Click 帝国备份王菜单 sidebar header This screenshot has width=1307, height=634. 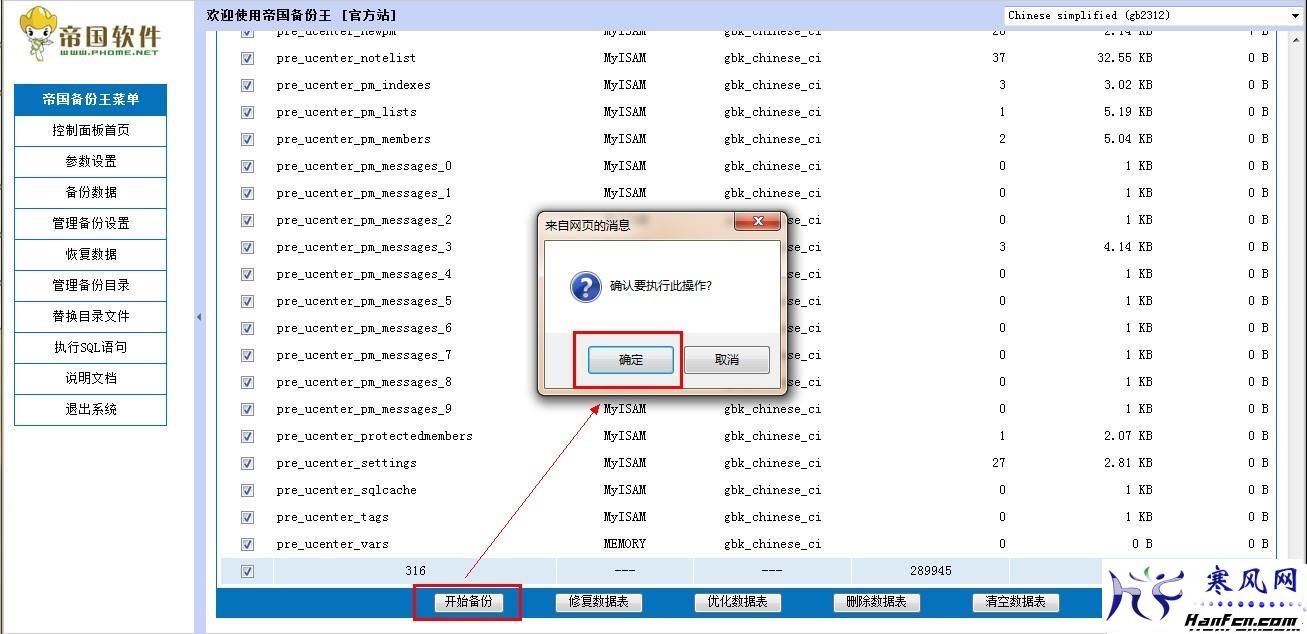(x=91, y=100)
